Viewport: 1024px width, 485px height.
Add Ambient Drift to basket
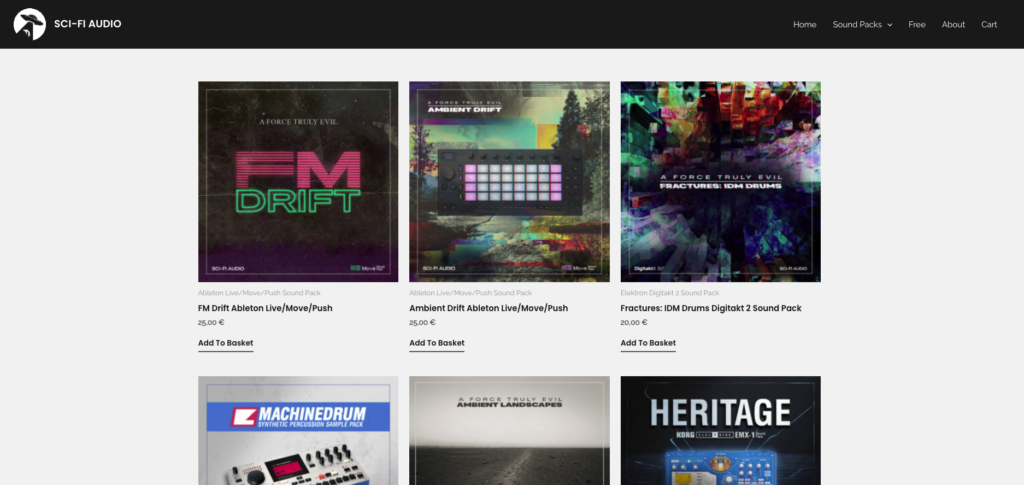point(437,343)
